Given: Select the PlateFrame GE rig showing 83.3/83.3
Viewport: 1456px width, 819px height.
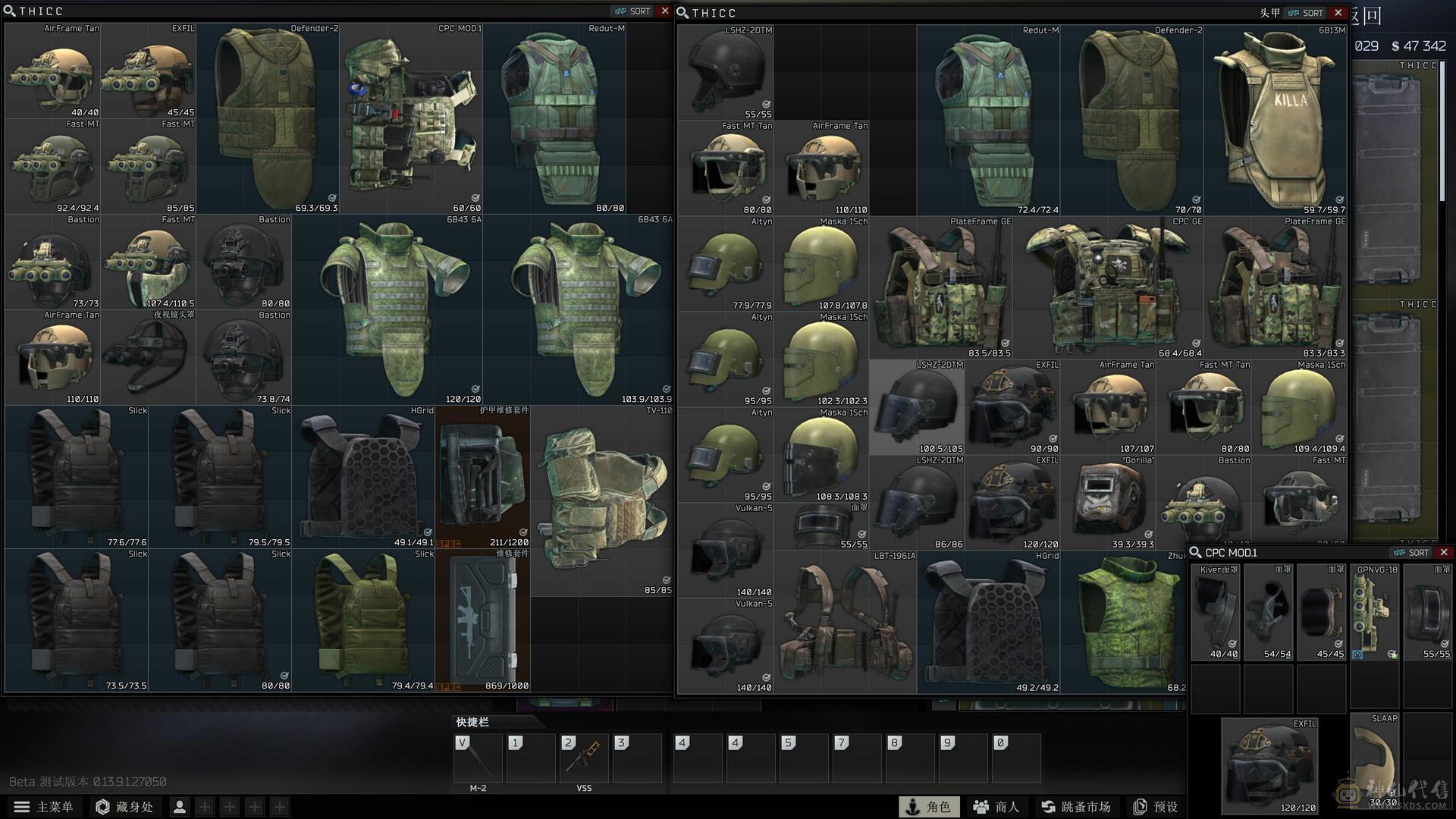Looking at the screenshot, I should (1276, 288).
